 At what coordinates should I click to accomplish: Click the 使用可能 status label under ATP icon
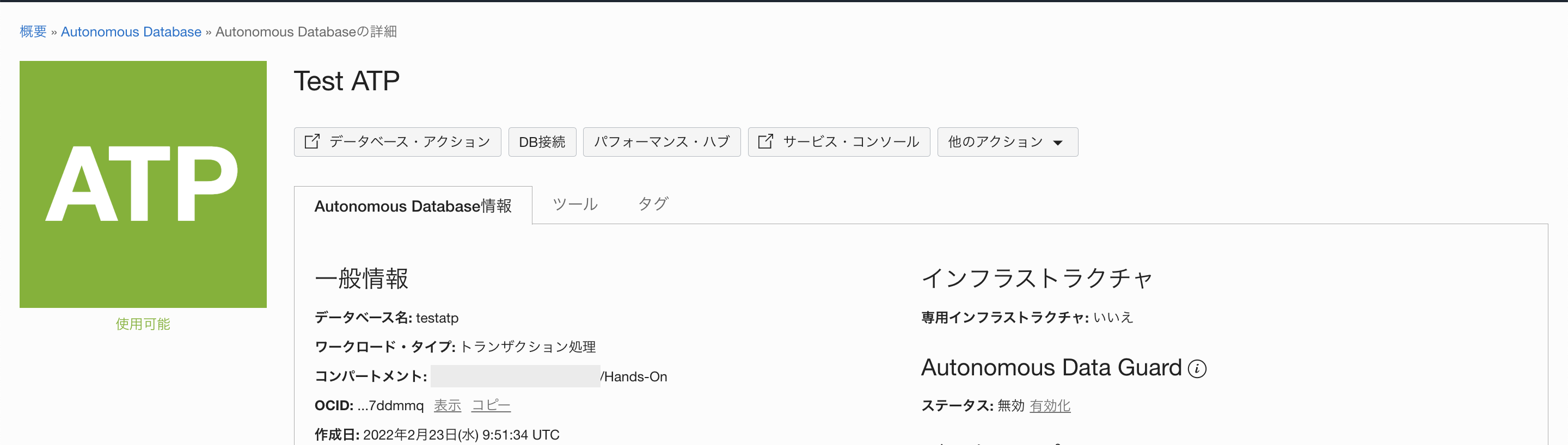click(x=142, y=324)
